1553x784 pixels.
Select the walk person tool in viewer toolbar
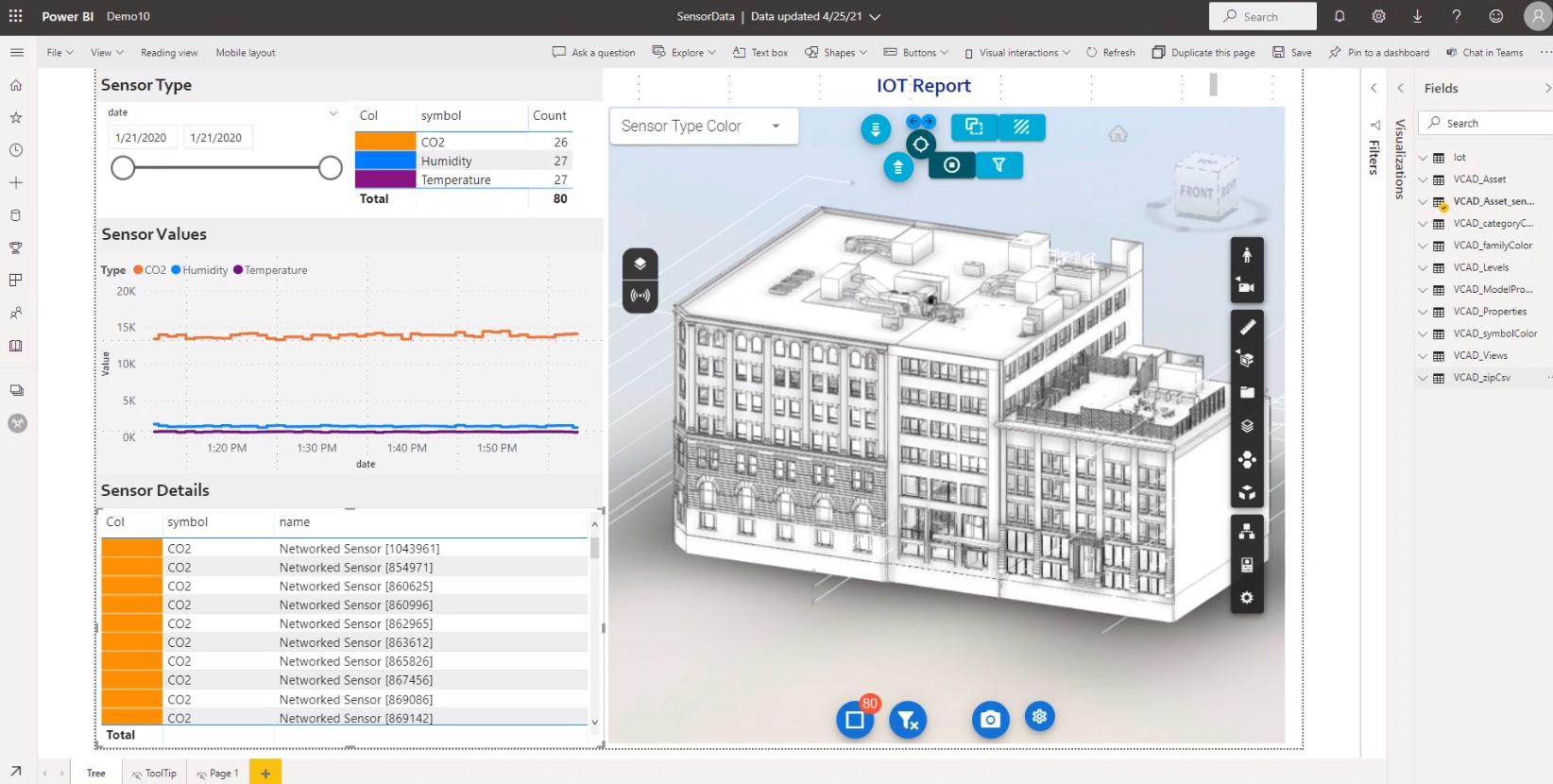coord(1247,255)
